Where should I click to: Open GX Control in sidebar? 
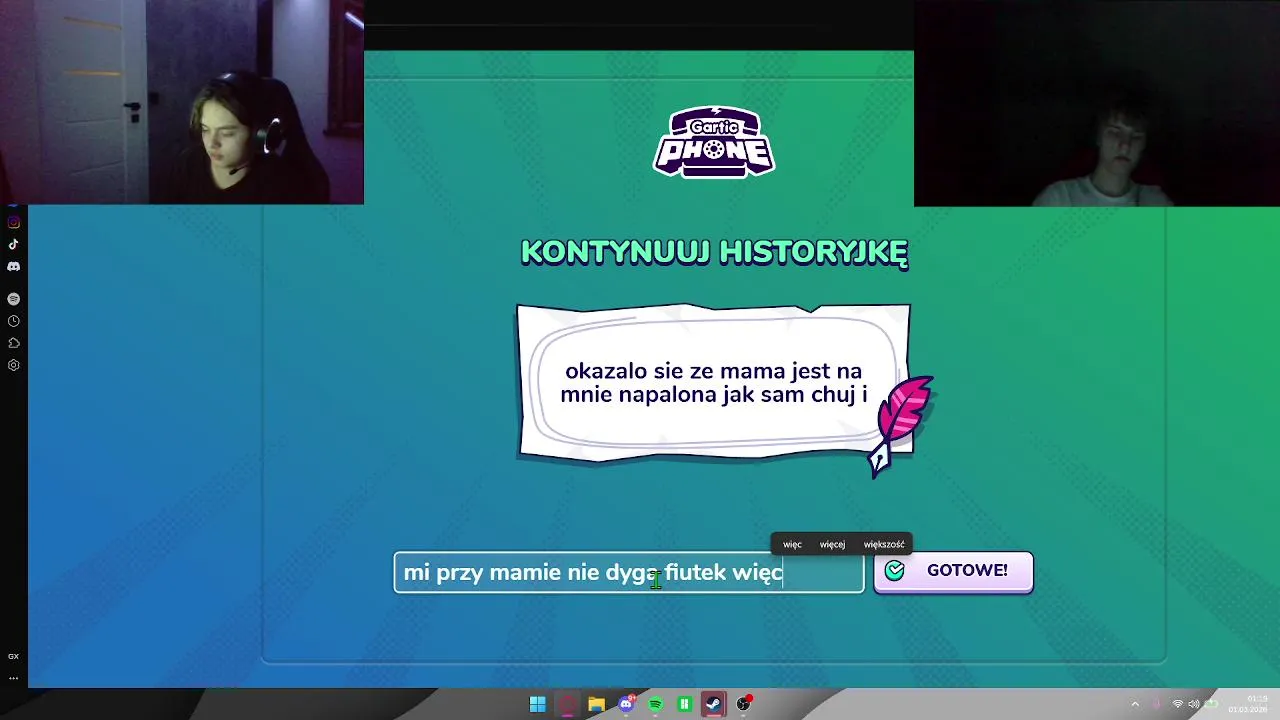pyautogui.click(x=13, y=656)
